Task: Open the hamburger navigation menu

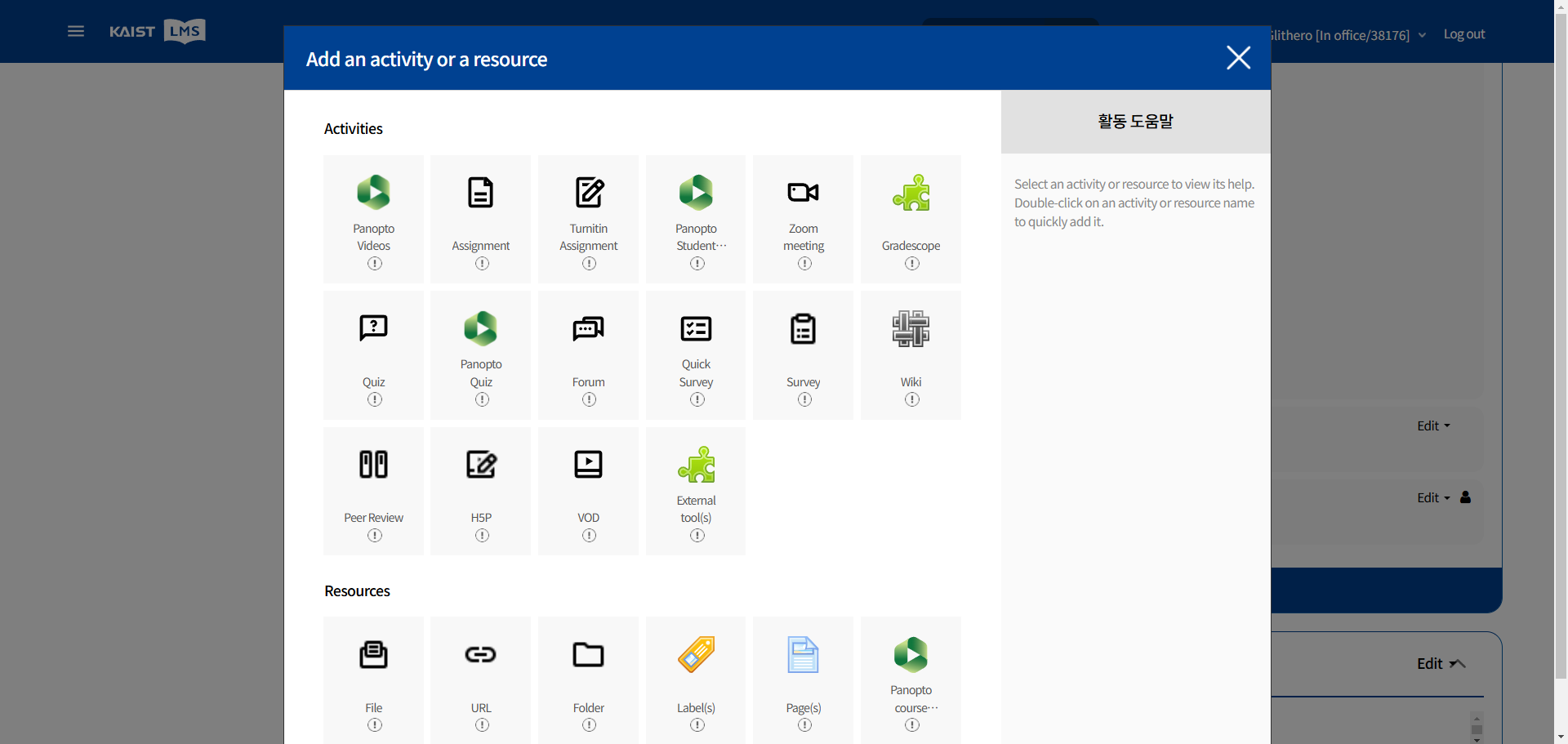Action: 76,31
